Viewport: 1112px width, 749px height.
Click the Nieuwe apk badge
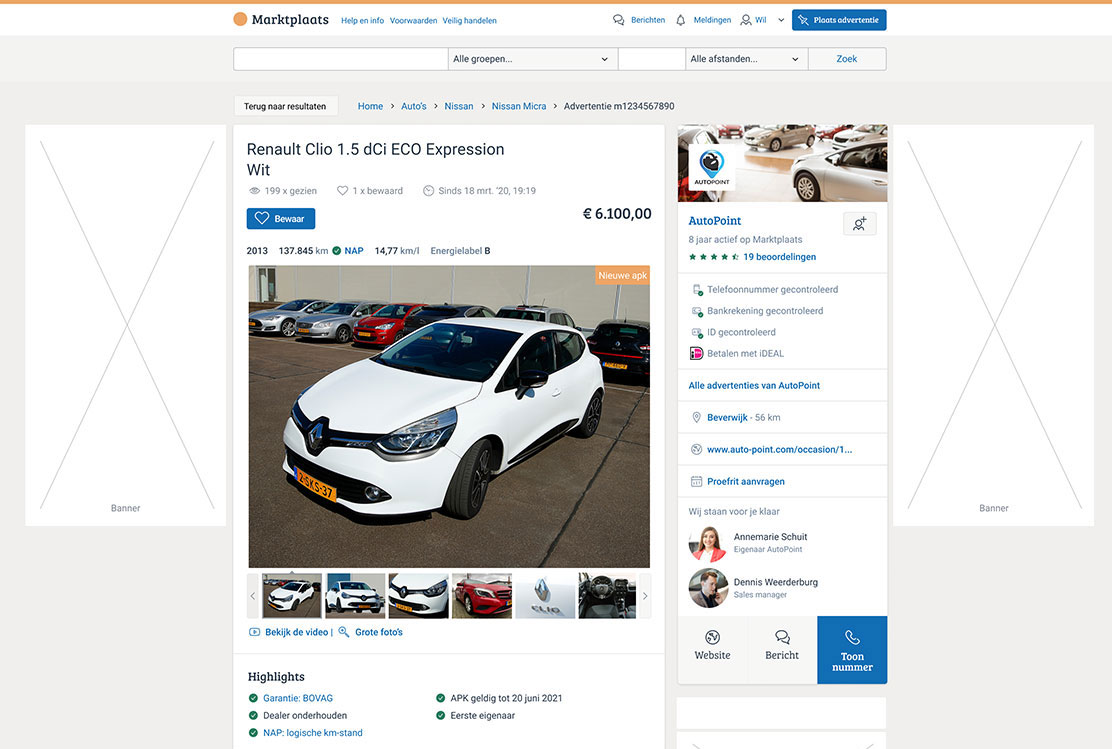[622, 275]
